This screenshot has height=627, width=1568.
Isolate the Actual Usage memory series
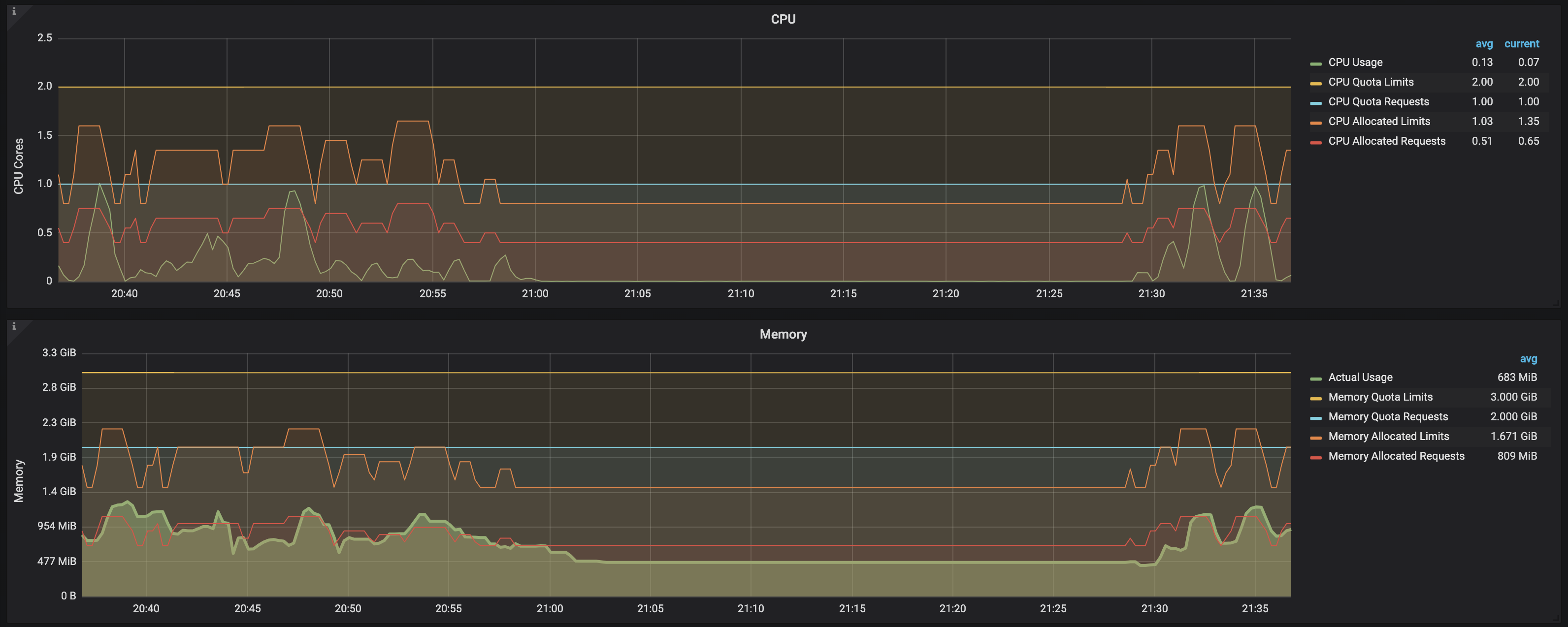(1360, 377)
